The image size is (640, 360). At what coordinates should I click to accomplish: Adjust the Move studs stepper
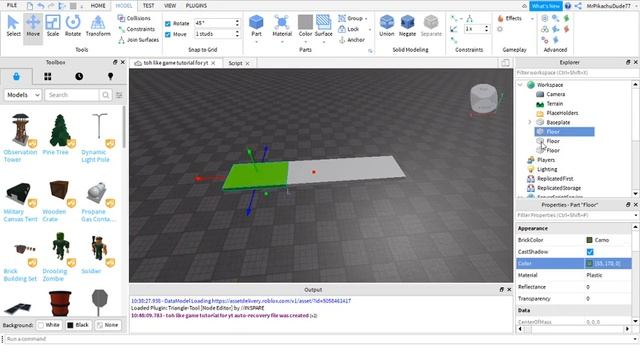(237, 34)
